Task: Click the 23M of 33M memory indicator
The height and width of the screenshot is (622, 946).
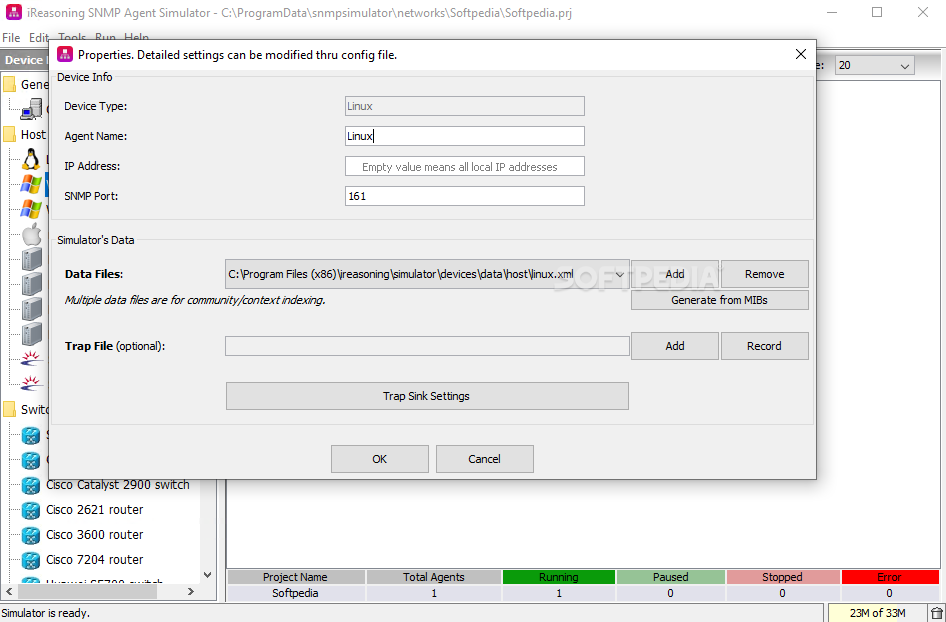Action: 877,614
